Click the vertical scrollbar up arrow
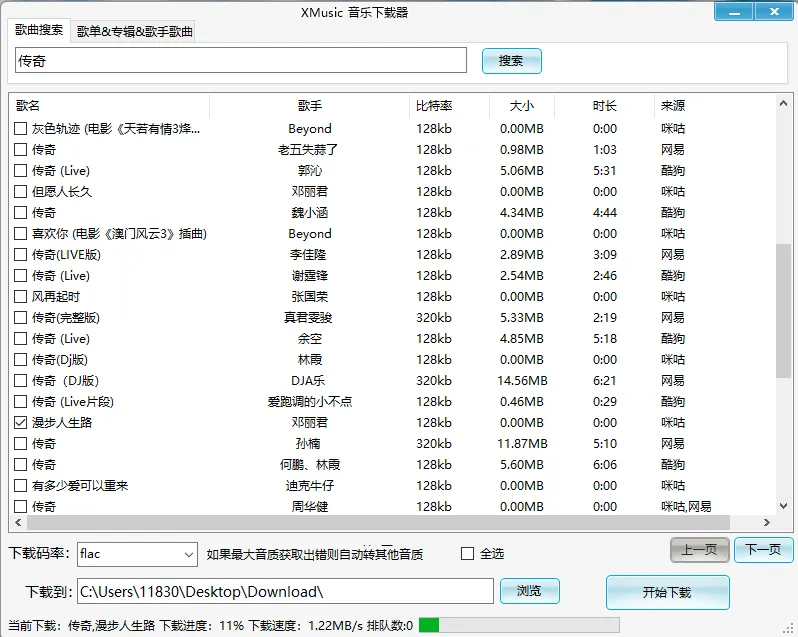The image size is (798, 637). coord(783,104)
